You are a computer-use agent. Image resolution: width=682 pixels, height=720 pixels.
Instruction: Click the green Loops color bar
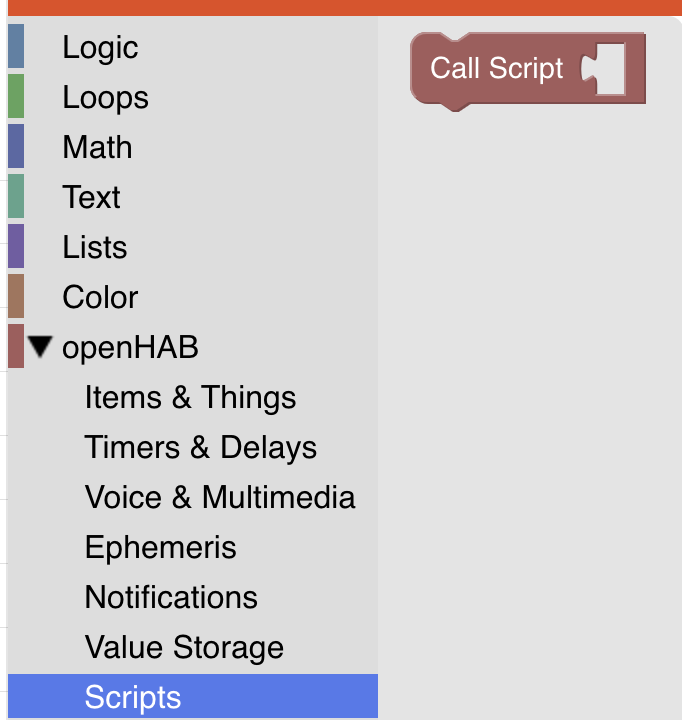(x=16, y=97)
